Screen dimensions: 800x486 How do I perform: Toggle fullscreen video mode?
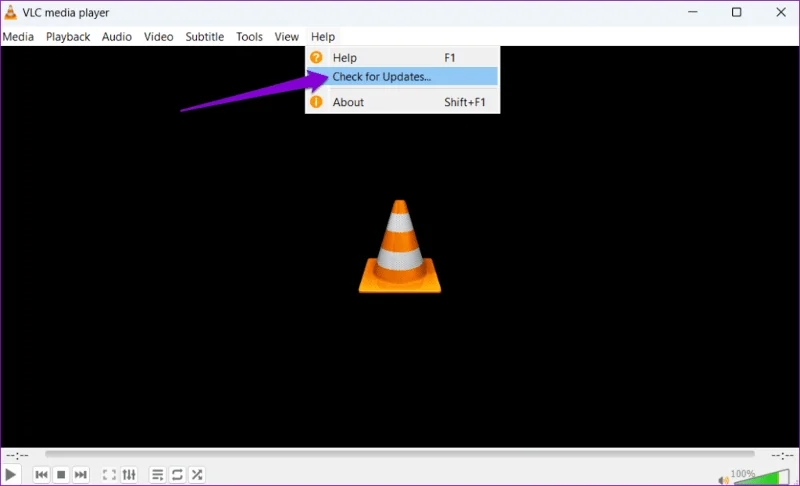click(109, 475)
